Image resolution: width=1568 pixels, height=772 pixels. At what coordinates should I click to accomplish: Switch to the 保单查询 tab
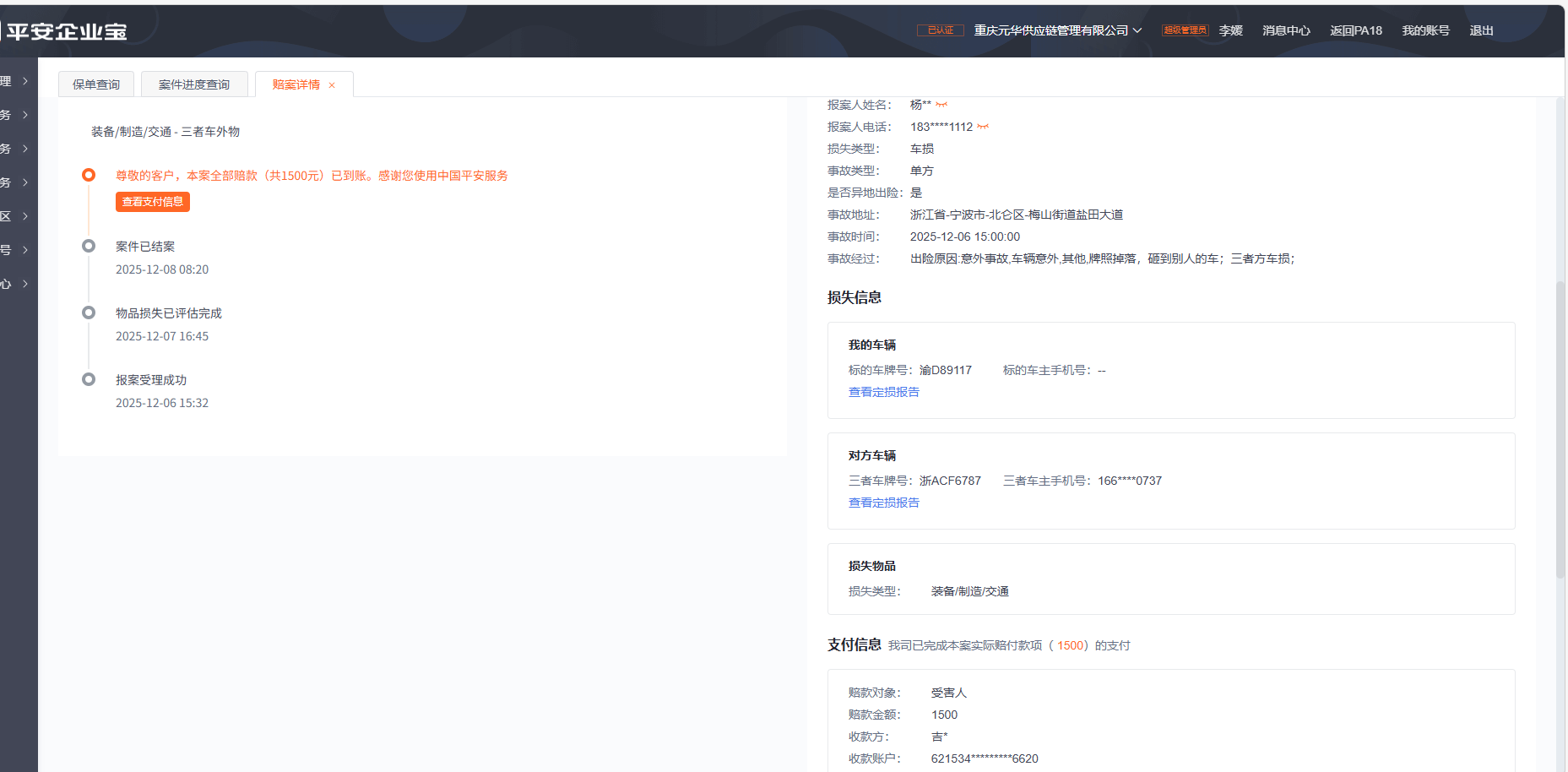pos(96,84)
